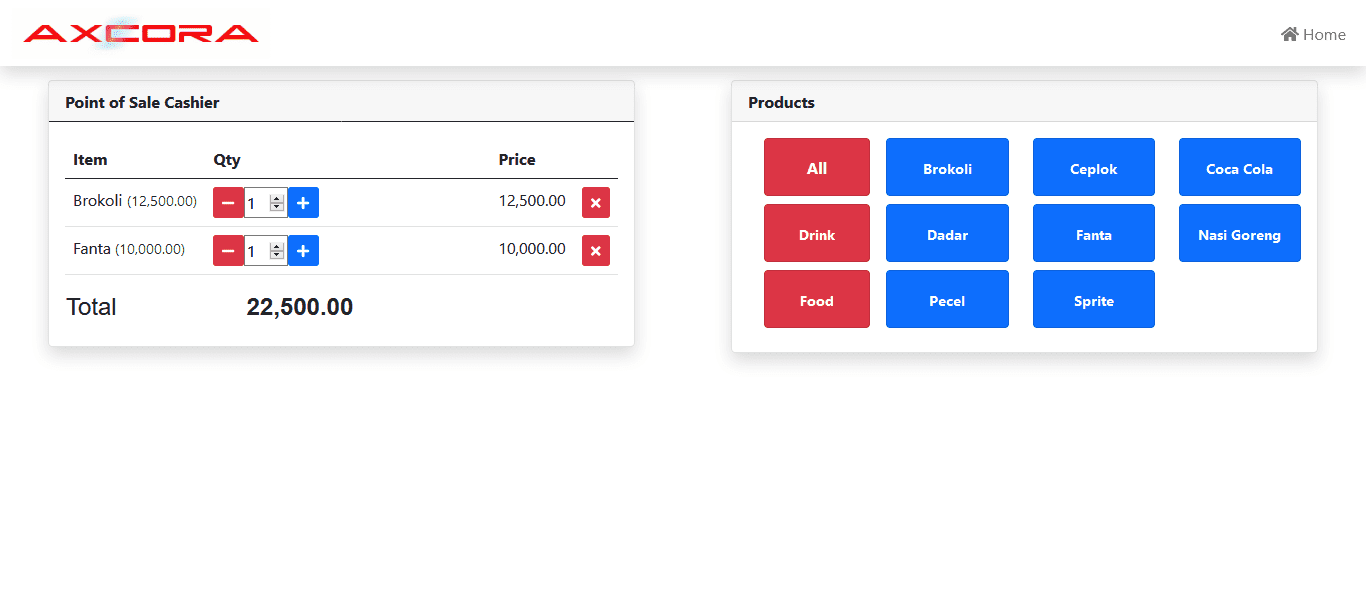Show All product categories
1366x615 pixels.
click(816, 167)
